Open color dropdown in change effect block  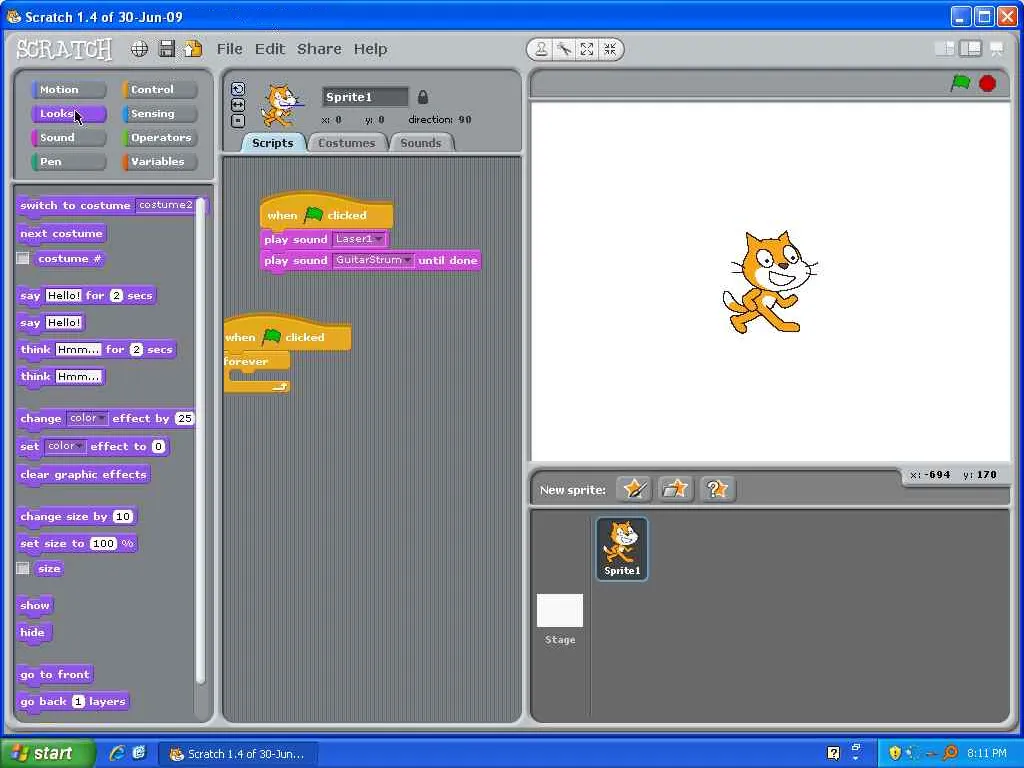click(x=87, y=418)
